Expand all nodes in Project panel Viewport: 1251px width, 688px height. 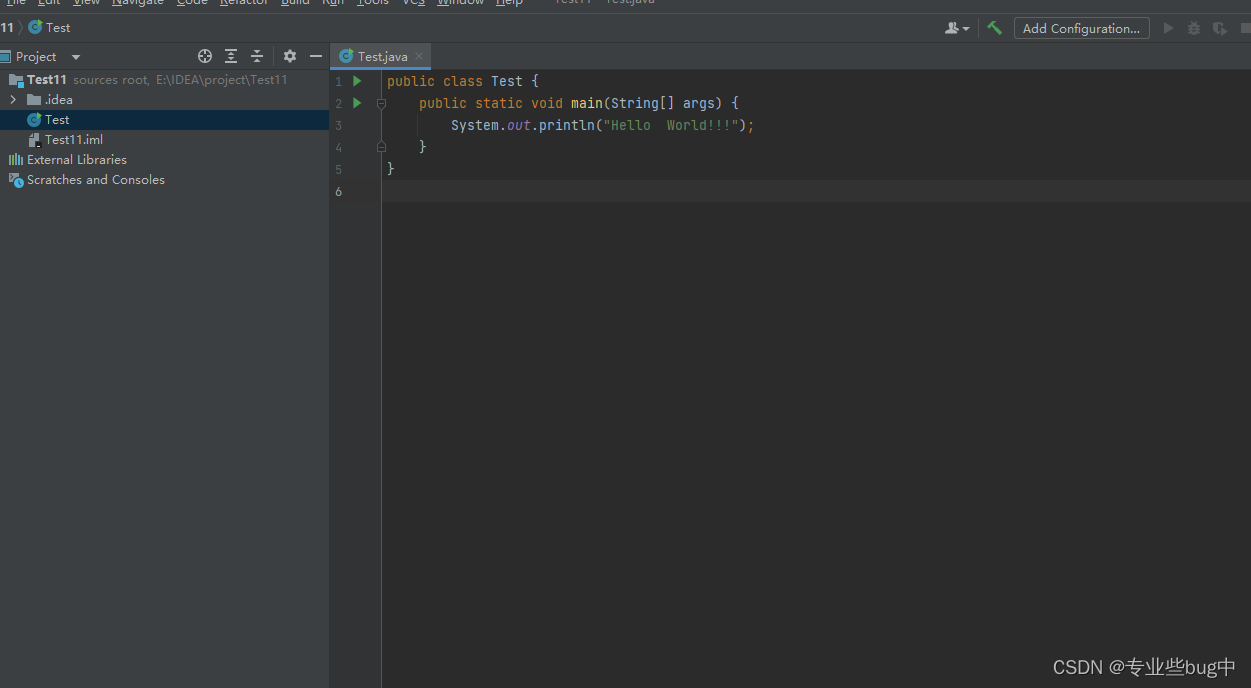coord(231,57)
